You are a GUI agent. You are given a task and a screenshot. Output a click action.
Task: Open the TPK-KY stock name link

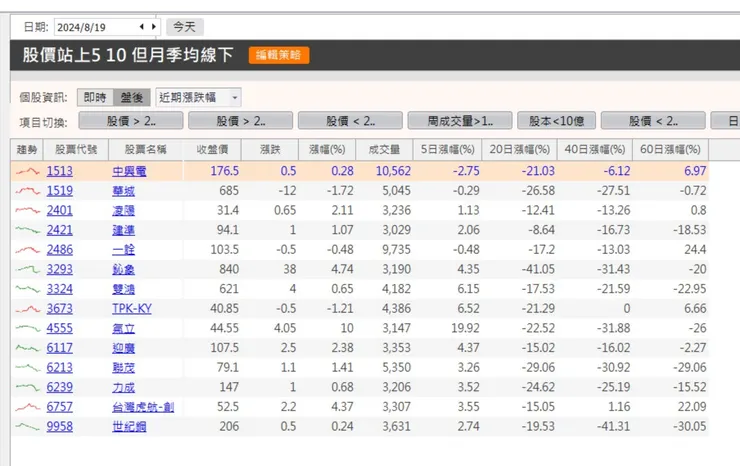(x=132, y=309)
